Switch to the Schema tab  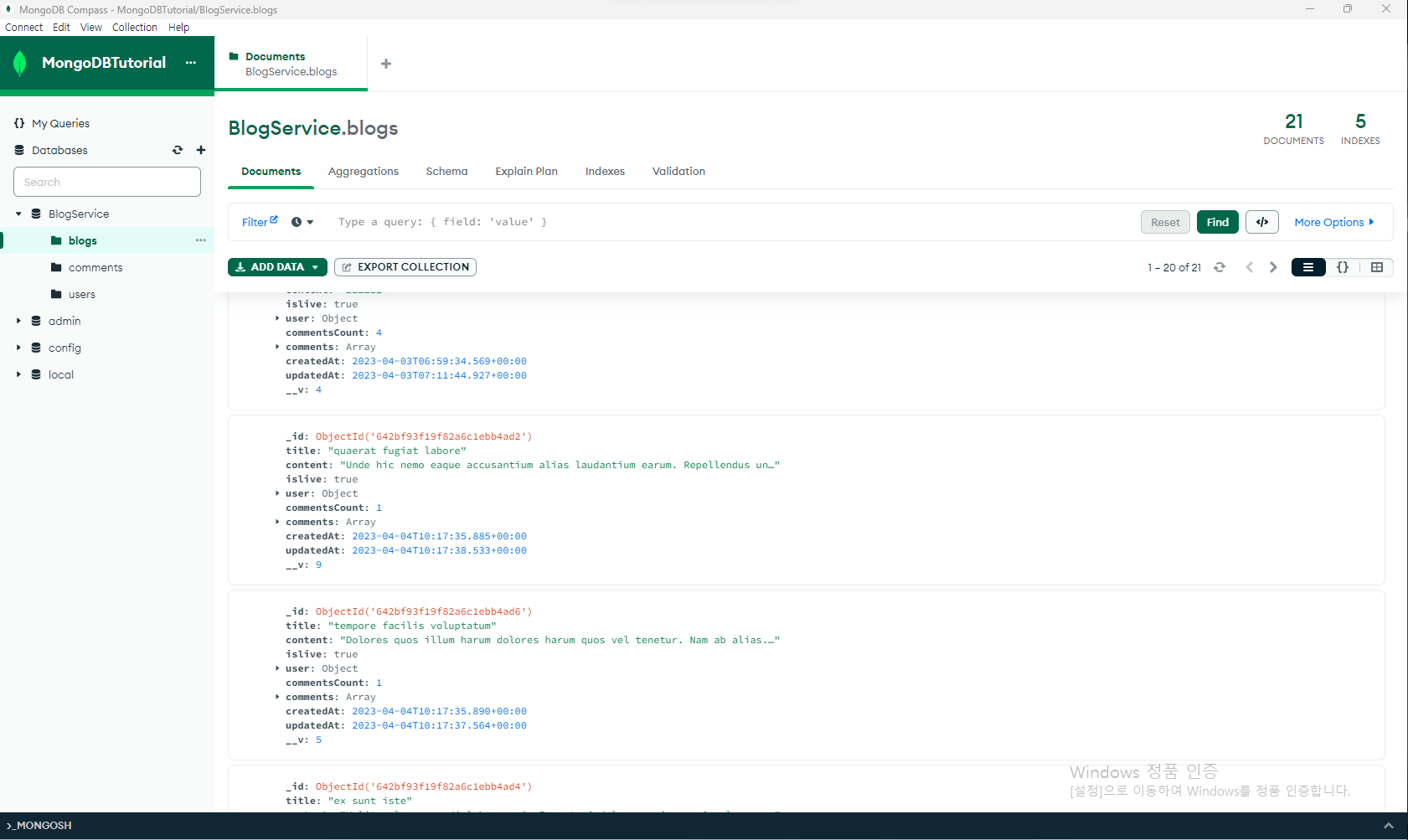tap(446, 171)
